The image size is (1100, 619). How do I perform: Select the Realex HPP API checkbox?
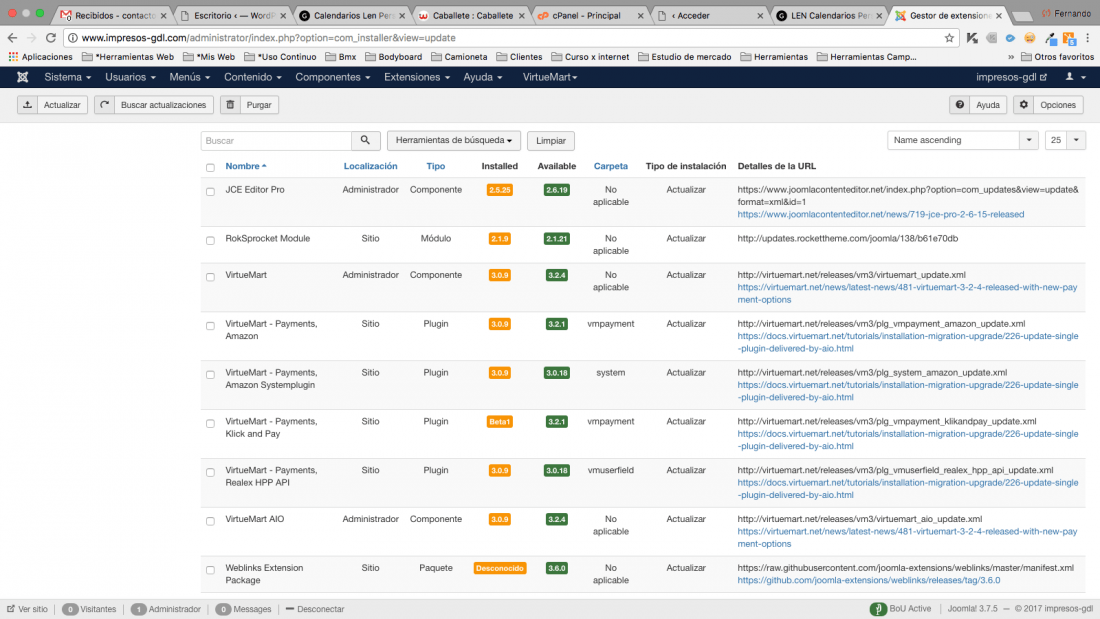(210, 472)
